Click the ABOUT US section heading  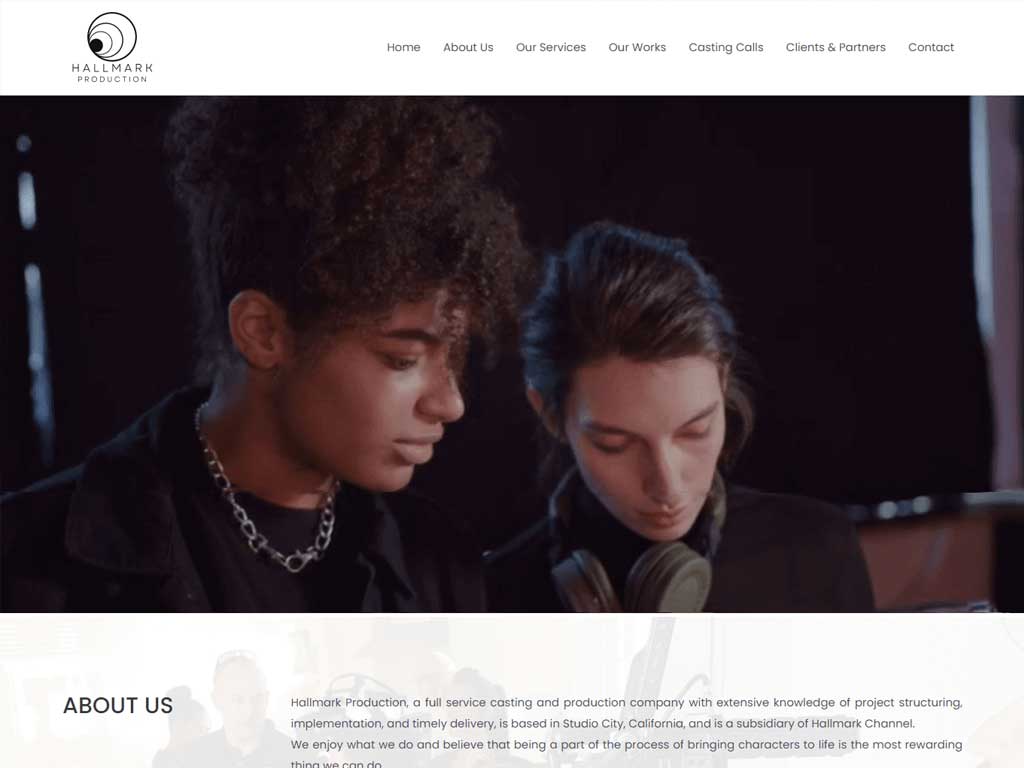coord(118,705)
